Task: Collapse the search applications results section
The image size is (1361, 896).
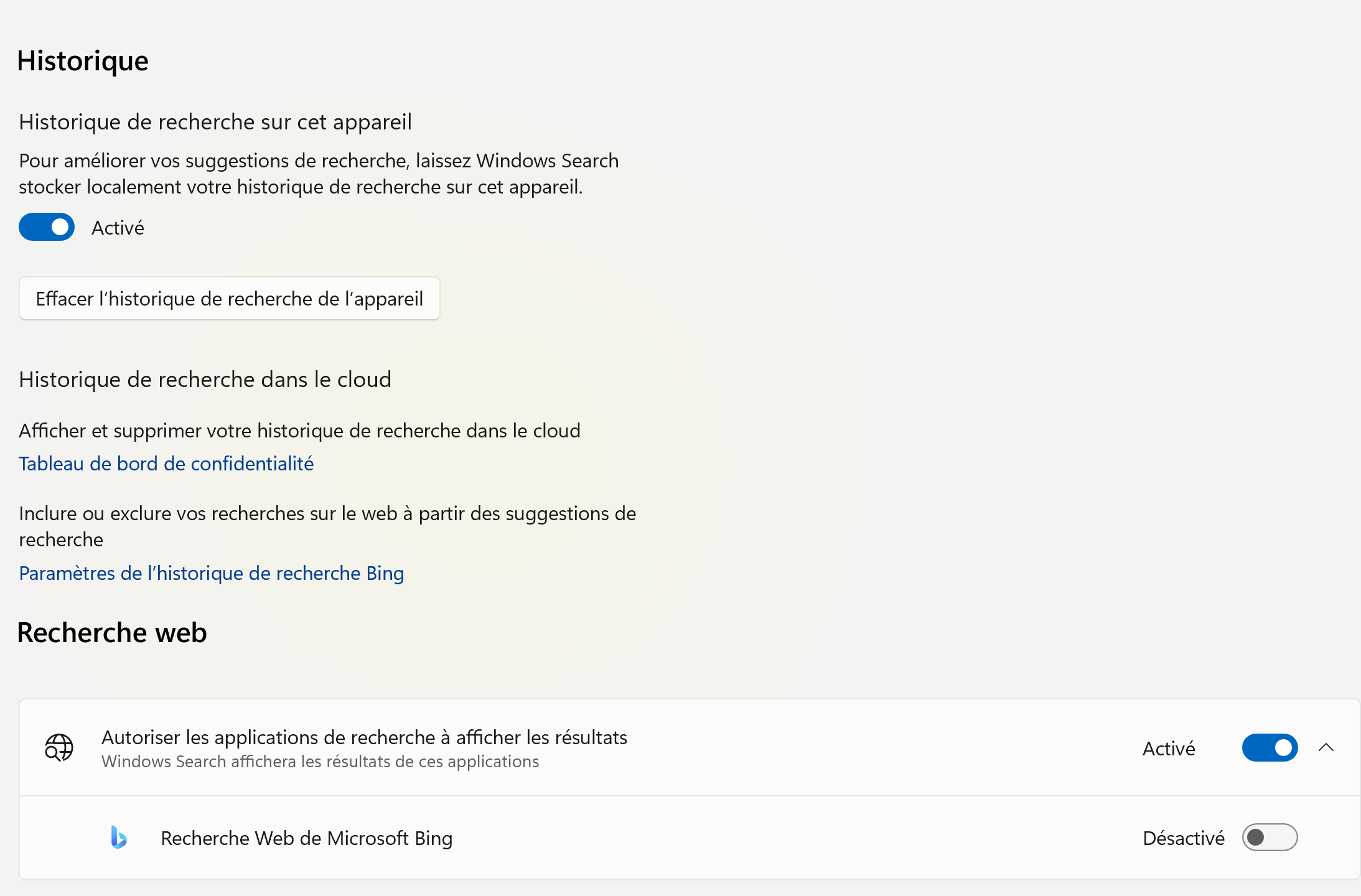Action: click(x=1327, y=748)
